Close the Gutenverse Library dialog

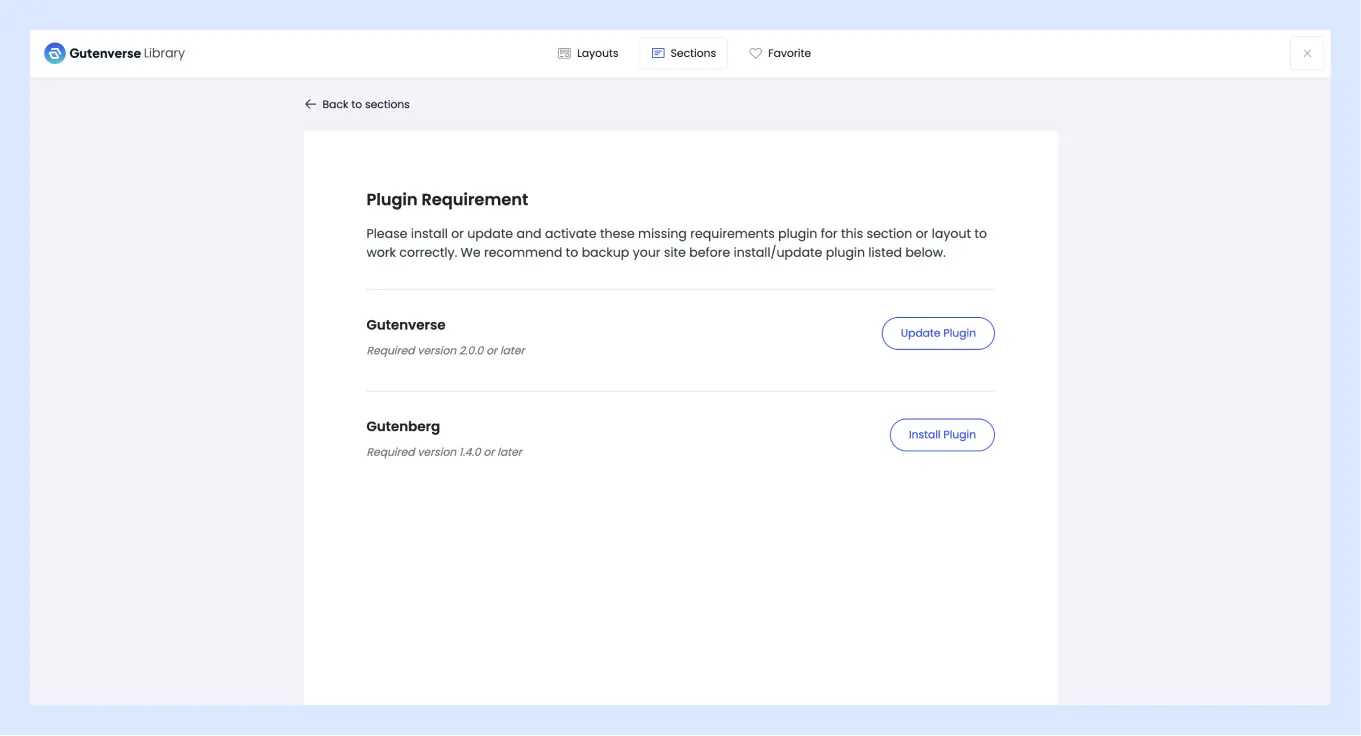[x=1306, y=53]
